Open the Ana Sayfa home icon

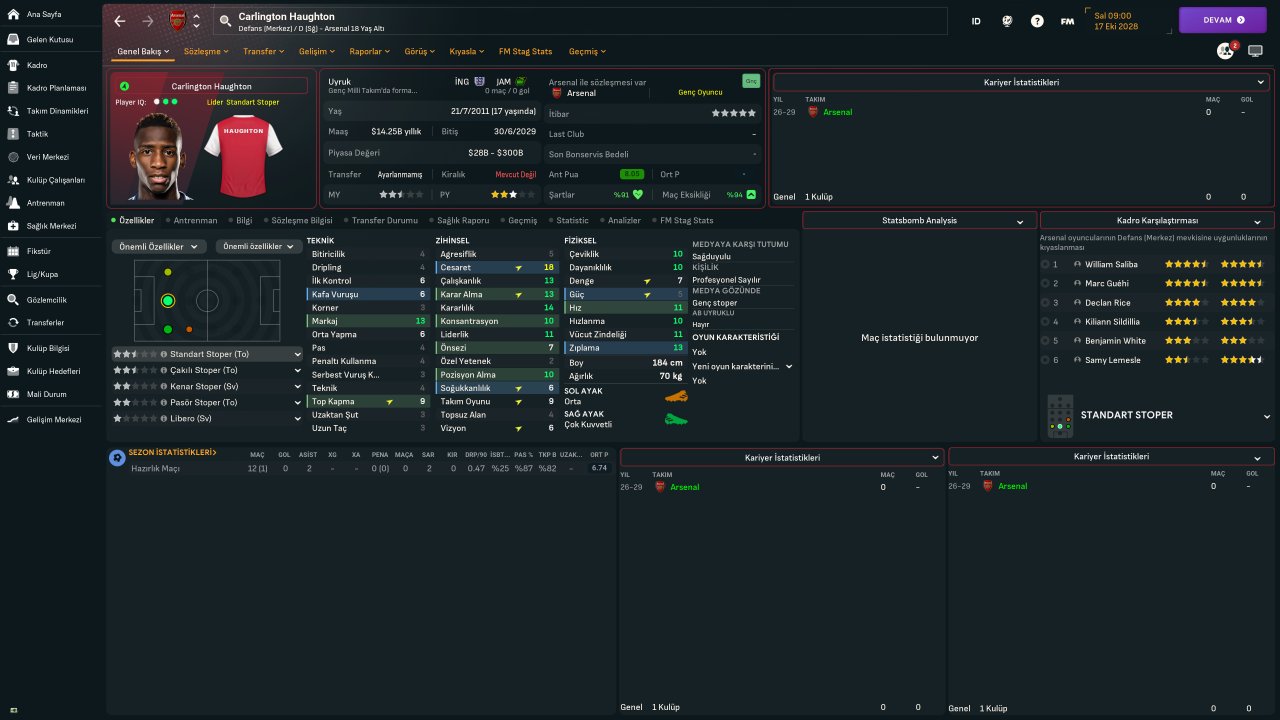pos(14,14)
